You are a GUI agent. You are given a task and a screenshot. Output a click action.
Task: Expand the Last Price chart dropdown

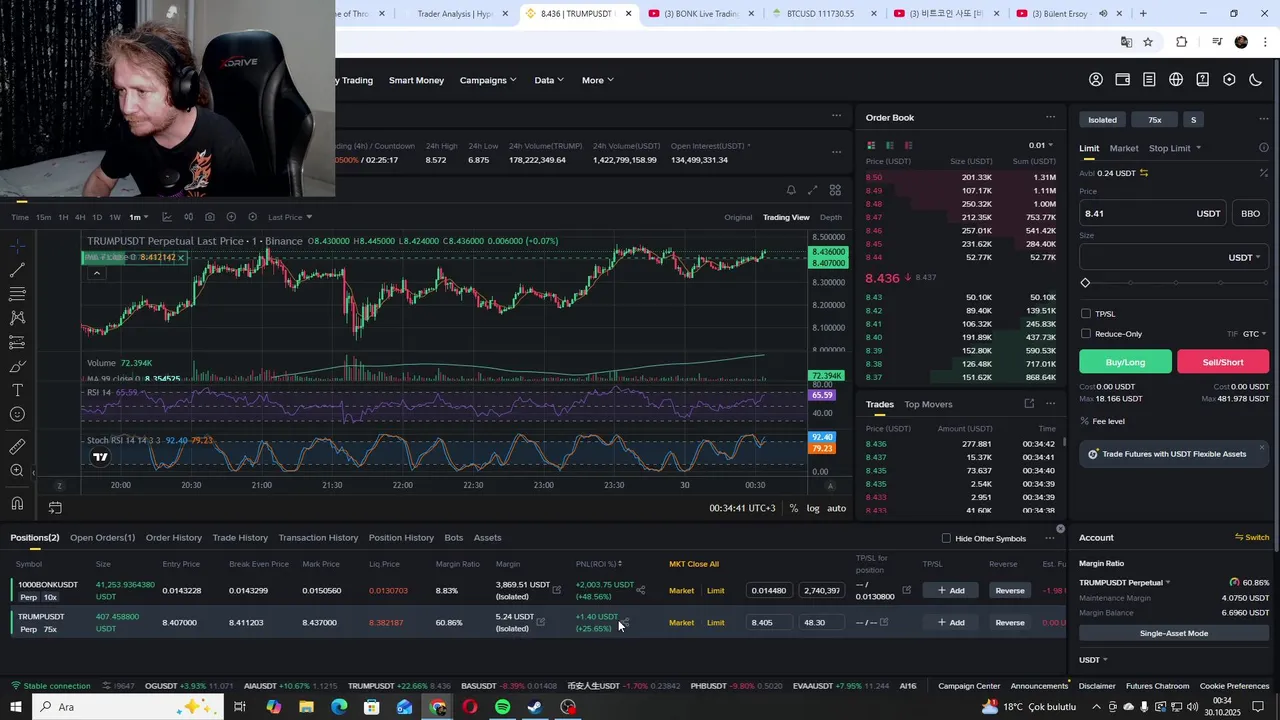[290, 217]
